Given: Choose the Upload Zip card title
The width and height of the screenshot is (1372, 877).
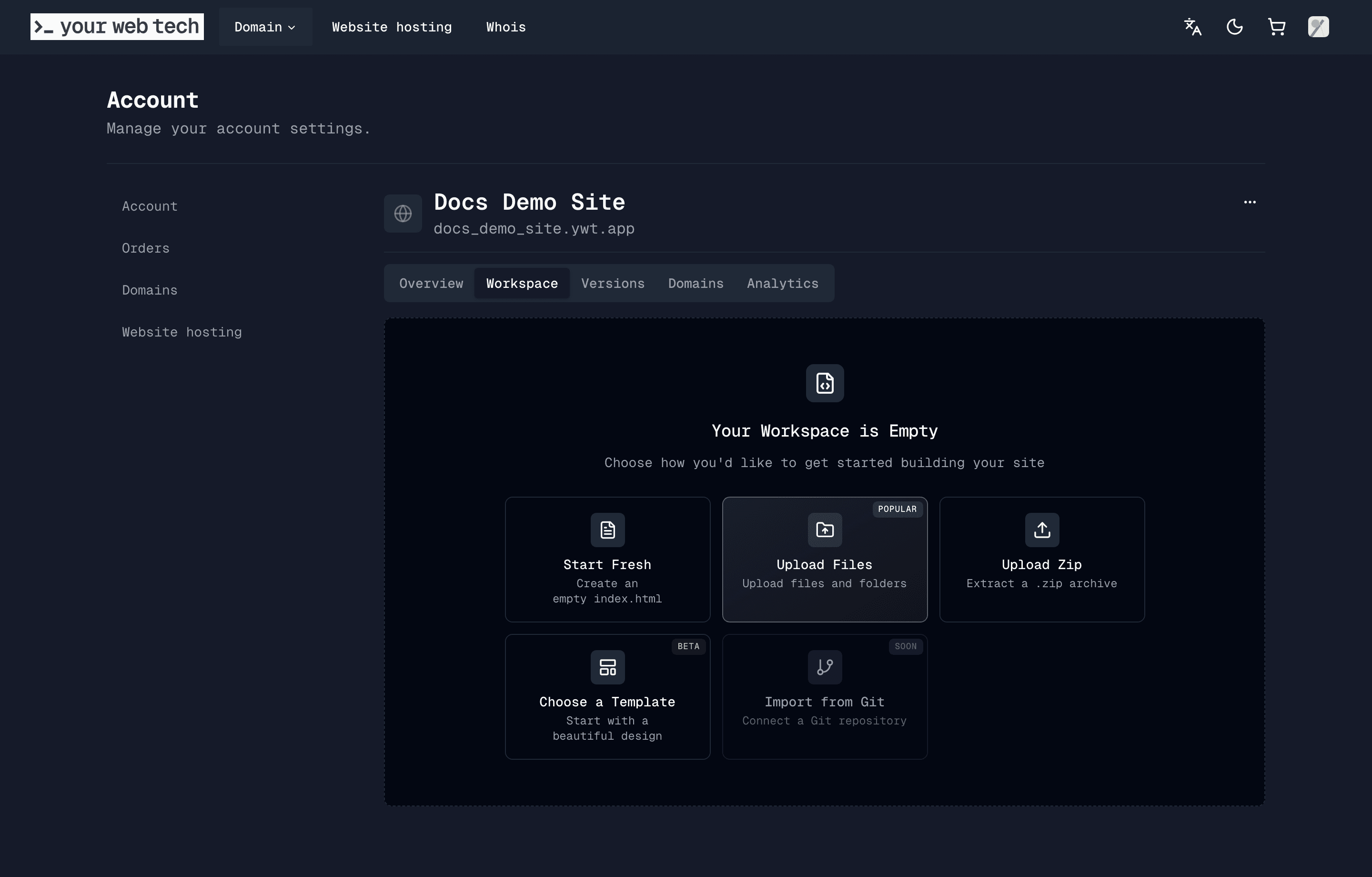Looking at the screenshot, I should (x=1042, y=564).
